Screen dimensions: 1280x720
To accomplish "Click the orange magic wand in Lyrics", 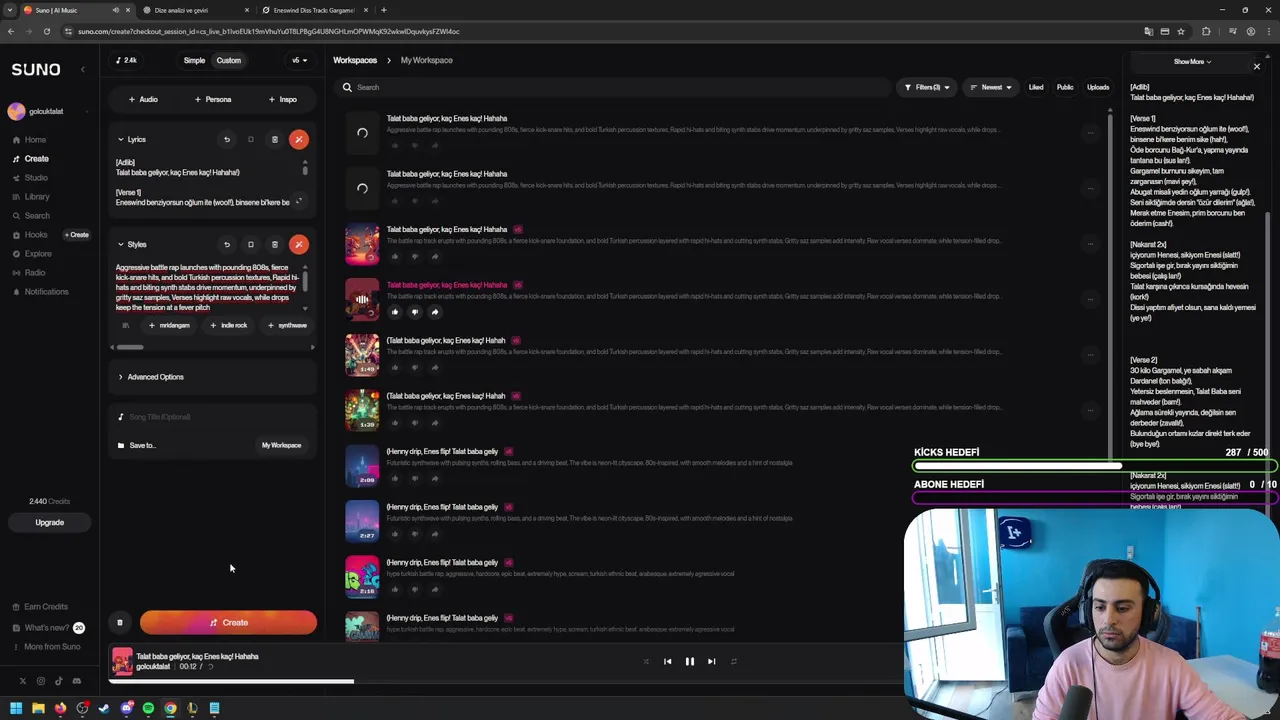I will 299,140.
